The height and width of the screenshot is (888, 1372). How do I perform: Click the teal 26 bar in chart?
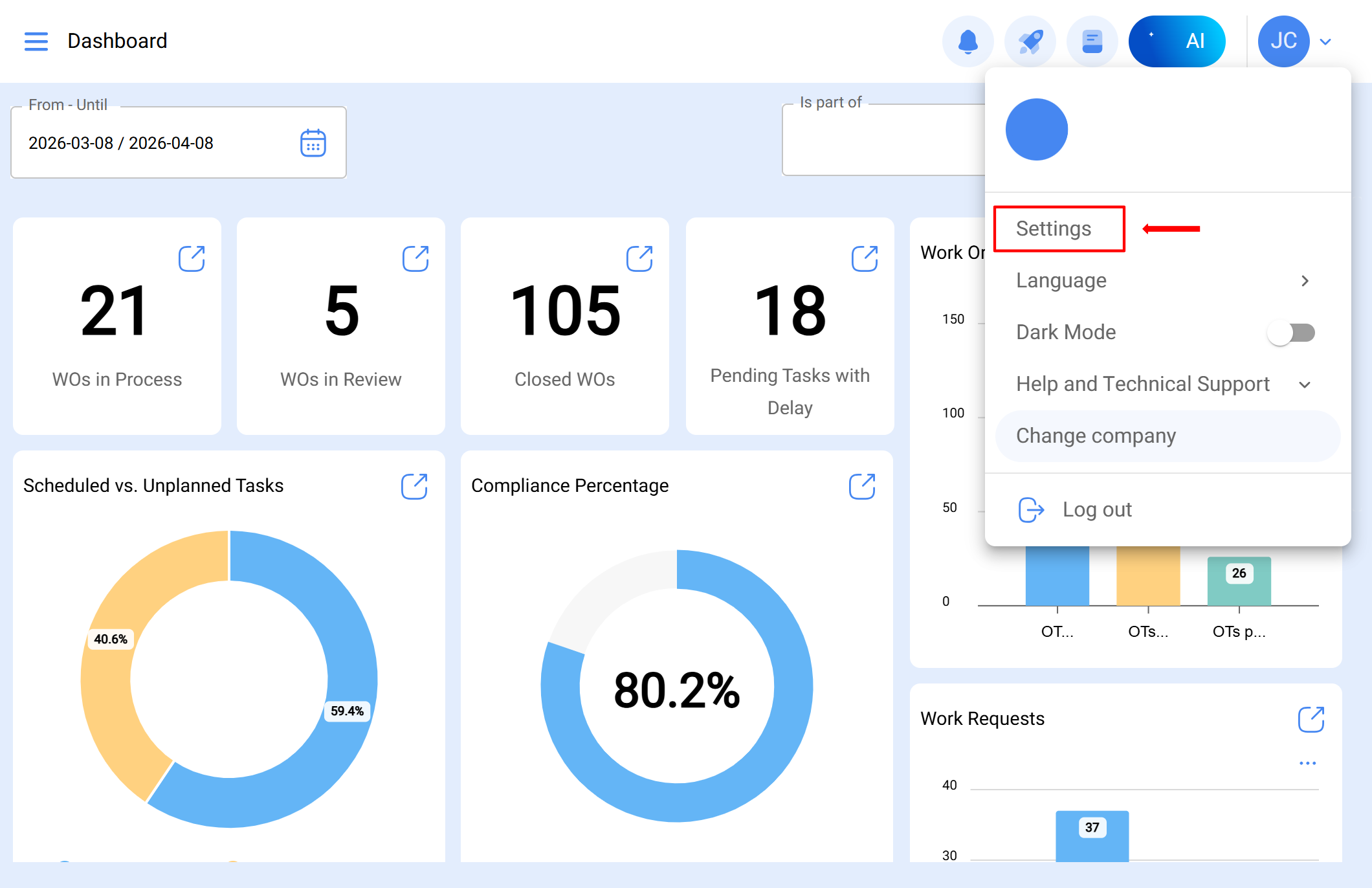[x=1239, y=581]
